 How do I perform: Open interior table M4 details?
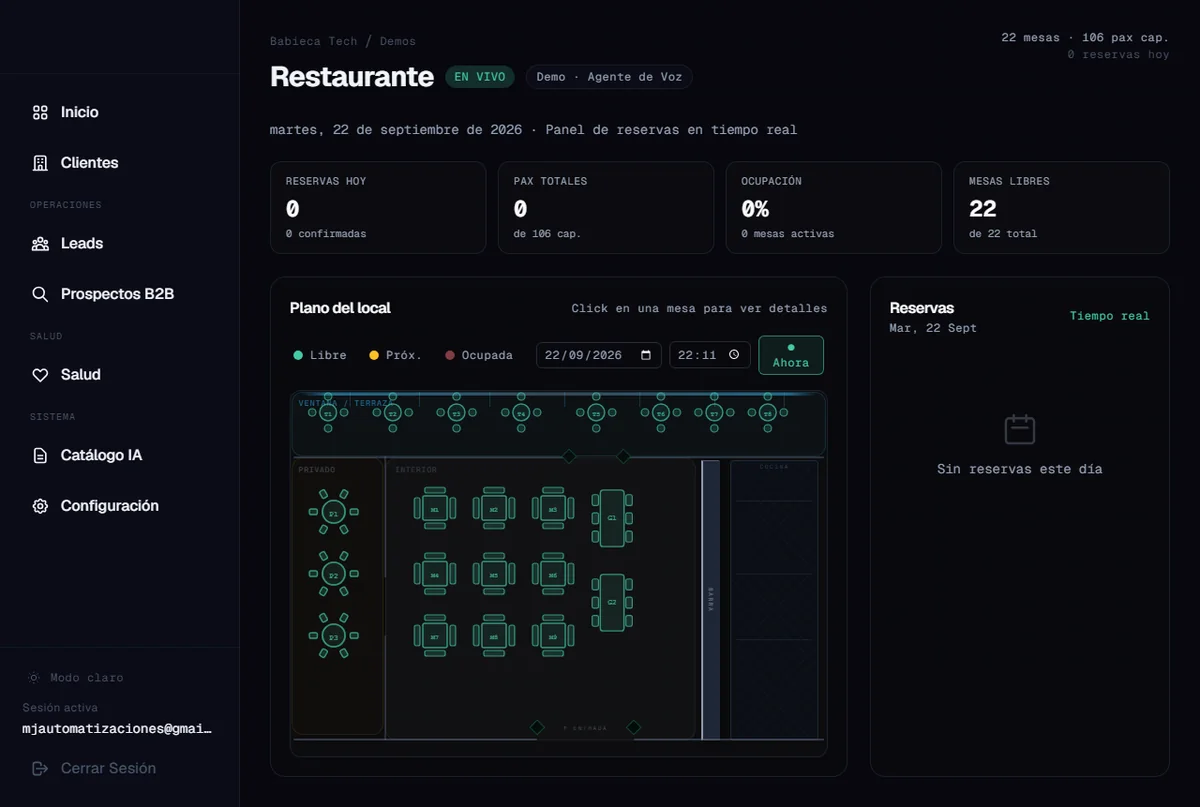434,574
